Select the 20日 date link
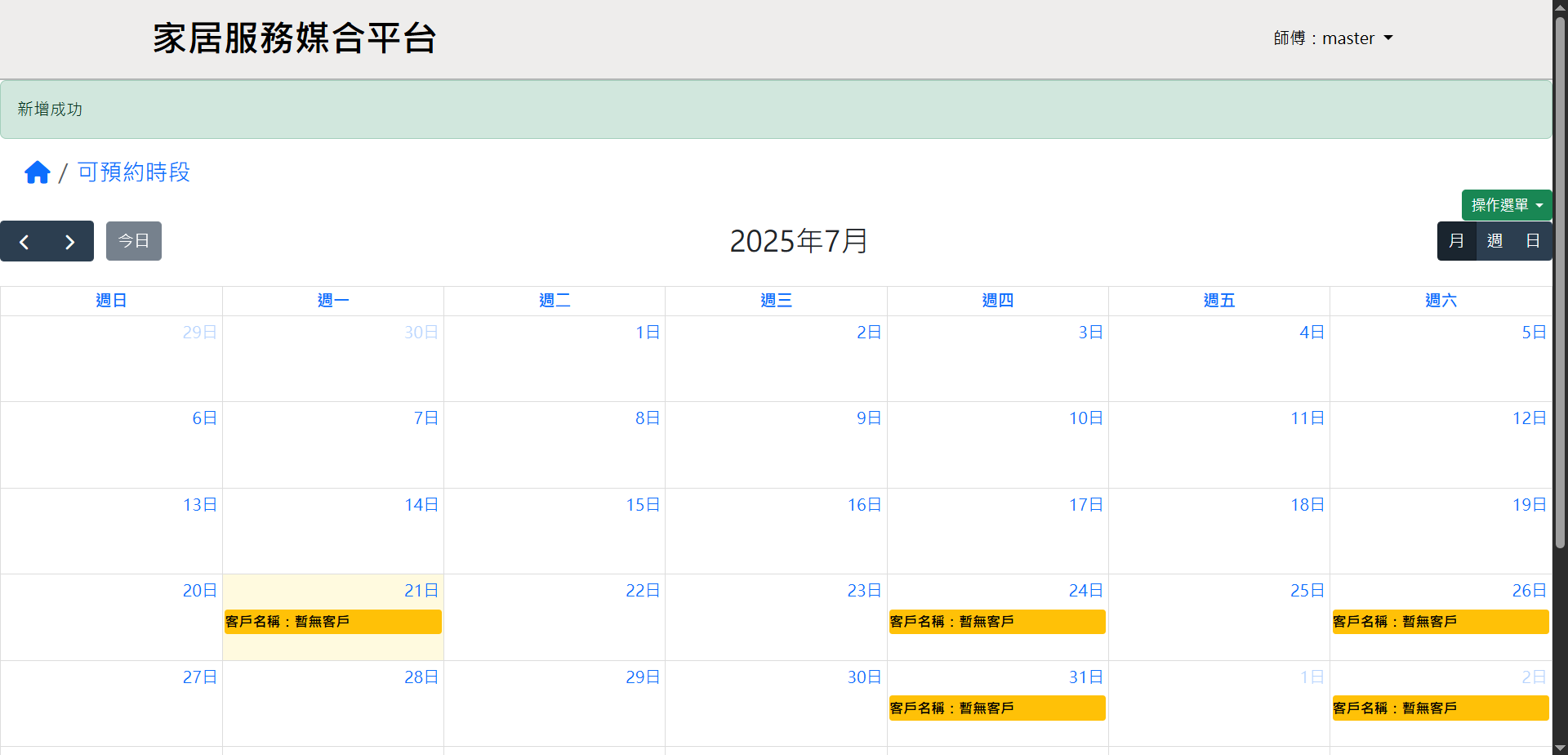 click(x=200, y=591)
